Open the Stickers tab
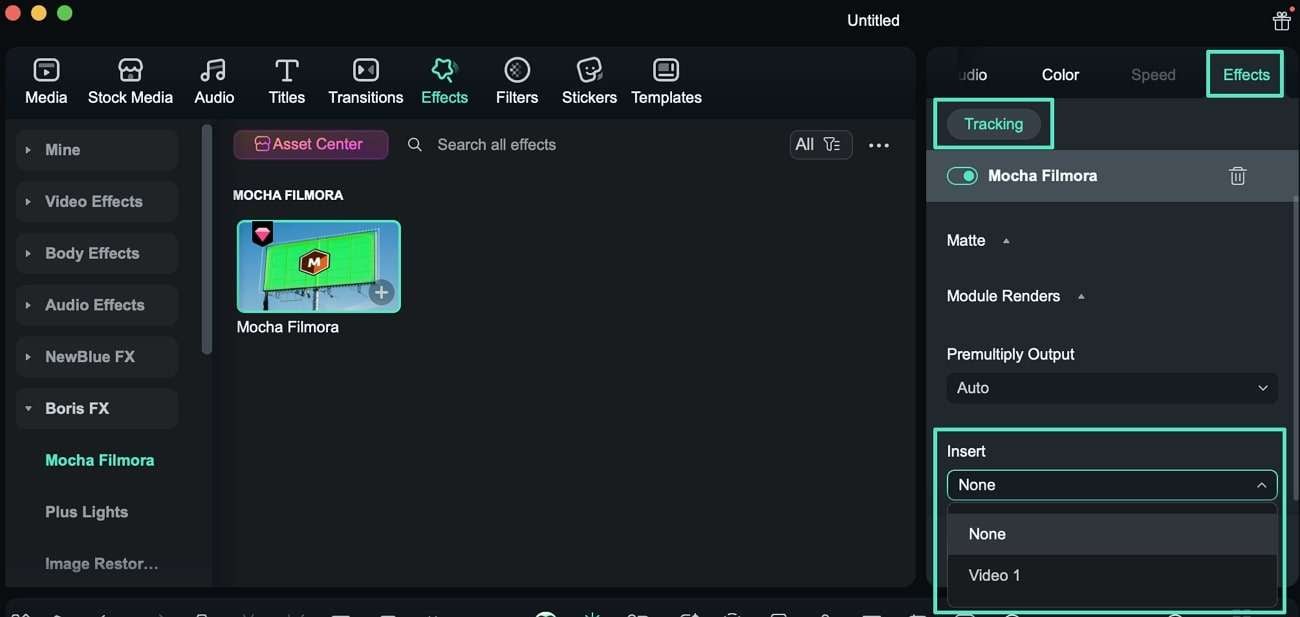Viewport: 1300px width, 617px height. pyautogui.click(x=589, y=82)
